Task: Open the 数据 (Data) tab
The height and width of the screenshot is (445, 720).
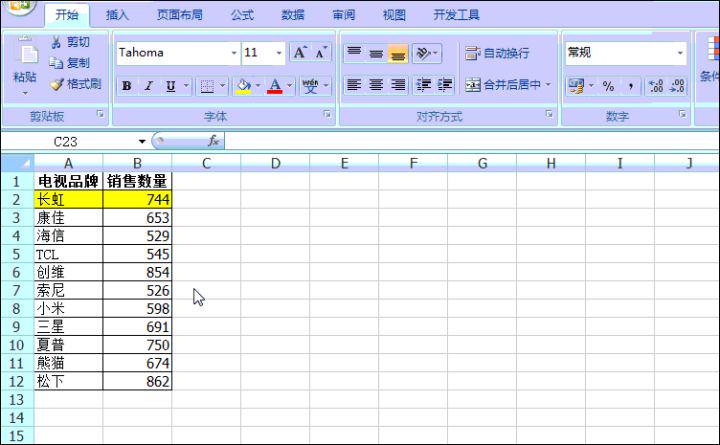Action: pos(292,15)
